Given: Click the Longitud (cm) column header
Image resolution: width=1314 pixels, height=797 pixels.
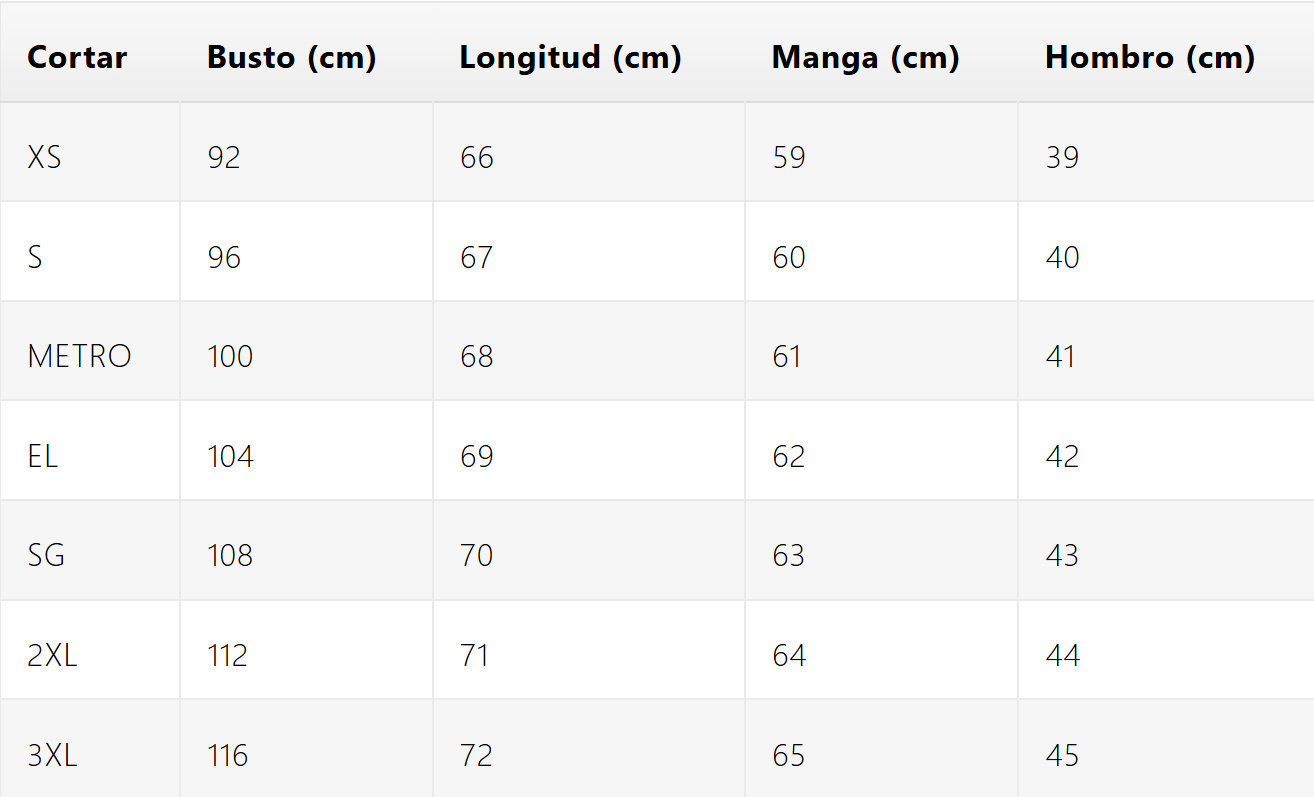Looking at the screenshot, I should coord(570,58).
